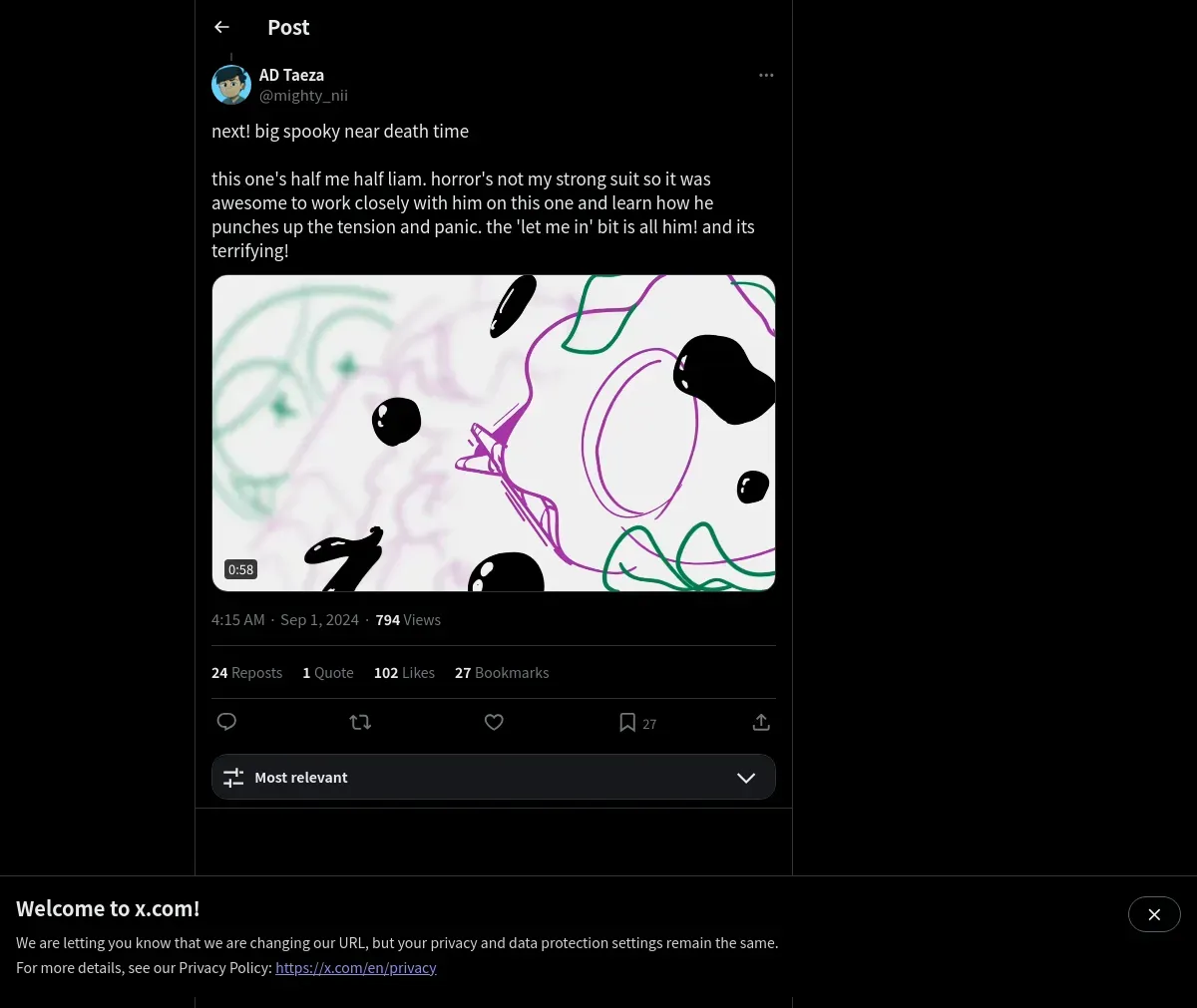Open the three-dot more options menu

click(x=766, y=76)
